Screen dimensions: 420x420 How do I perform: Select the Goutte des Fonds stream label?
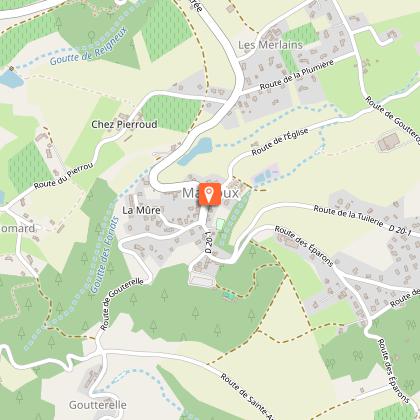[105, 255]
